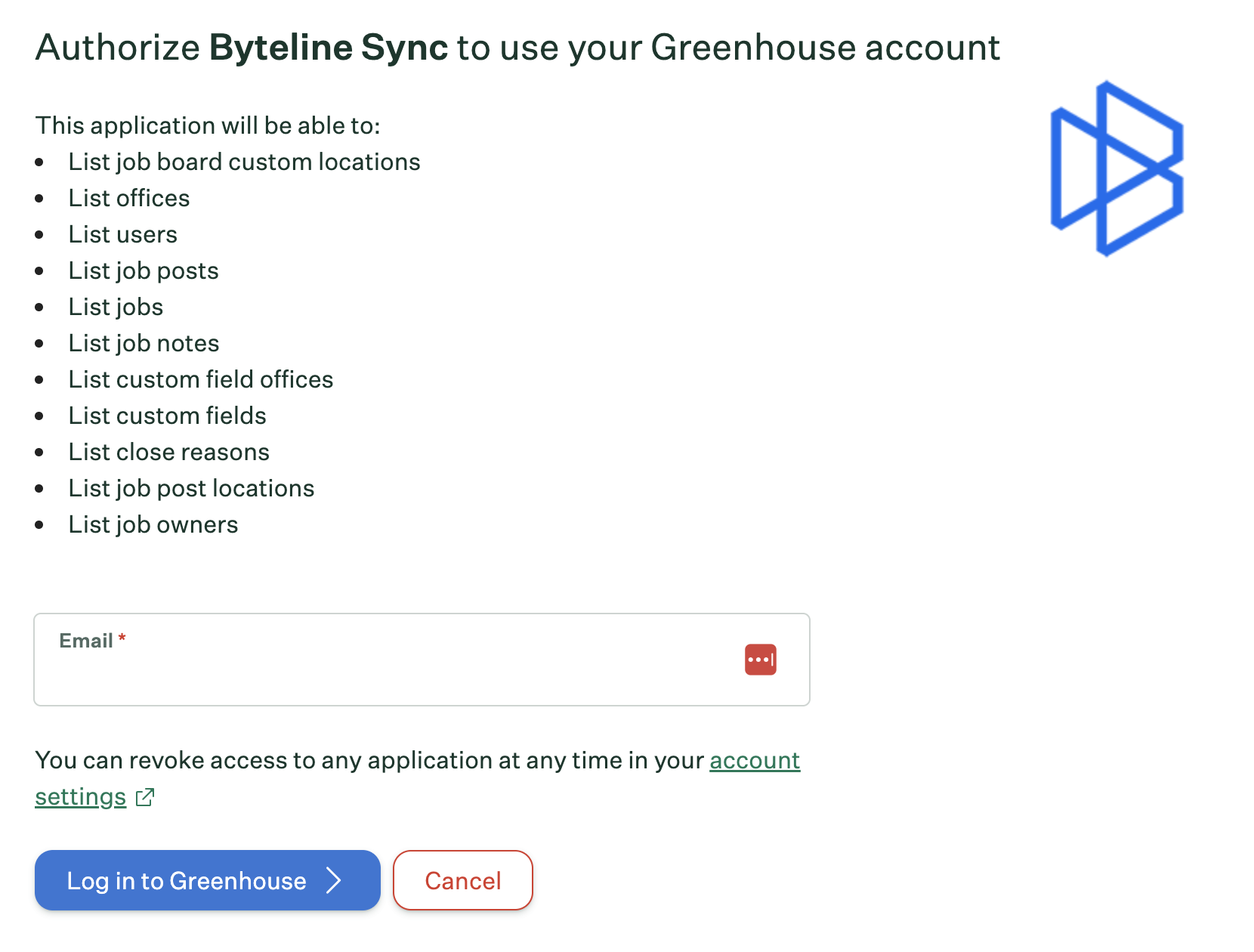Click the 'List job board custom locations' permission
The image size is (1254, 952).
tap(244, 162)
